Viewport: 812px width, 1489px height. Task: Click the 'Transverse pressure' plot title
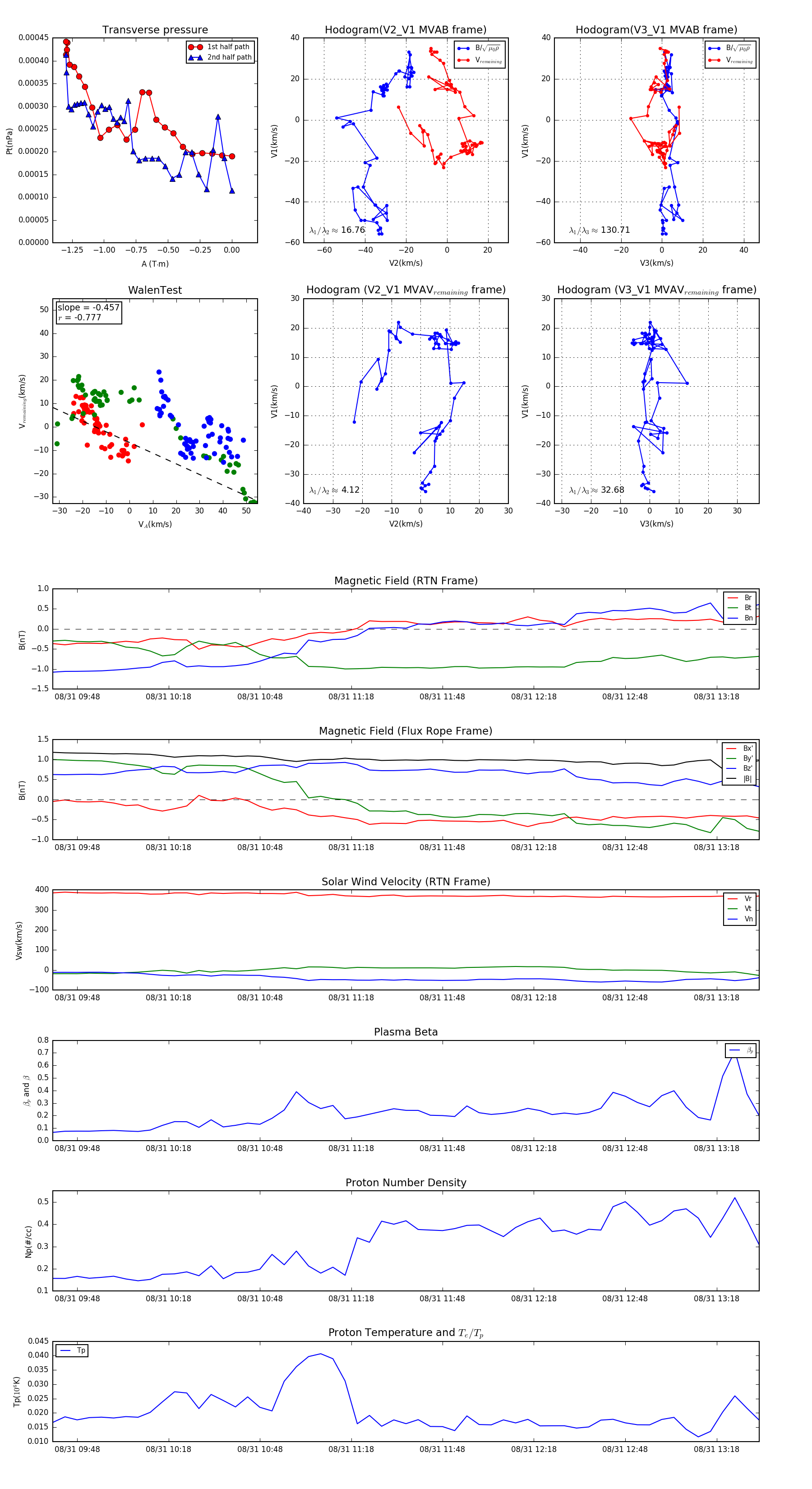(x=155, y=30)
